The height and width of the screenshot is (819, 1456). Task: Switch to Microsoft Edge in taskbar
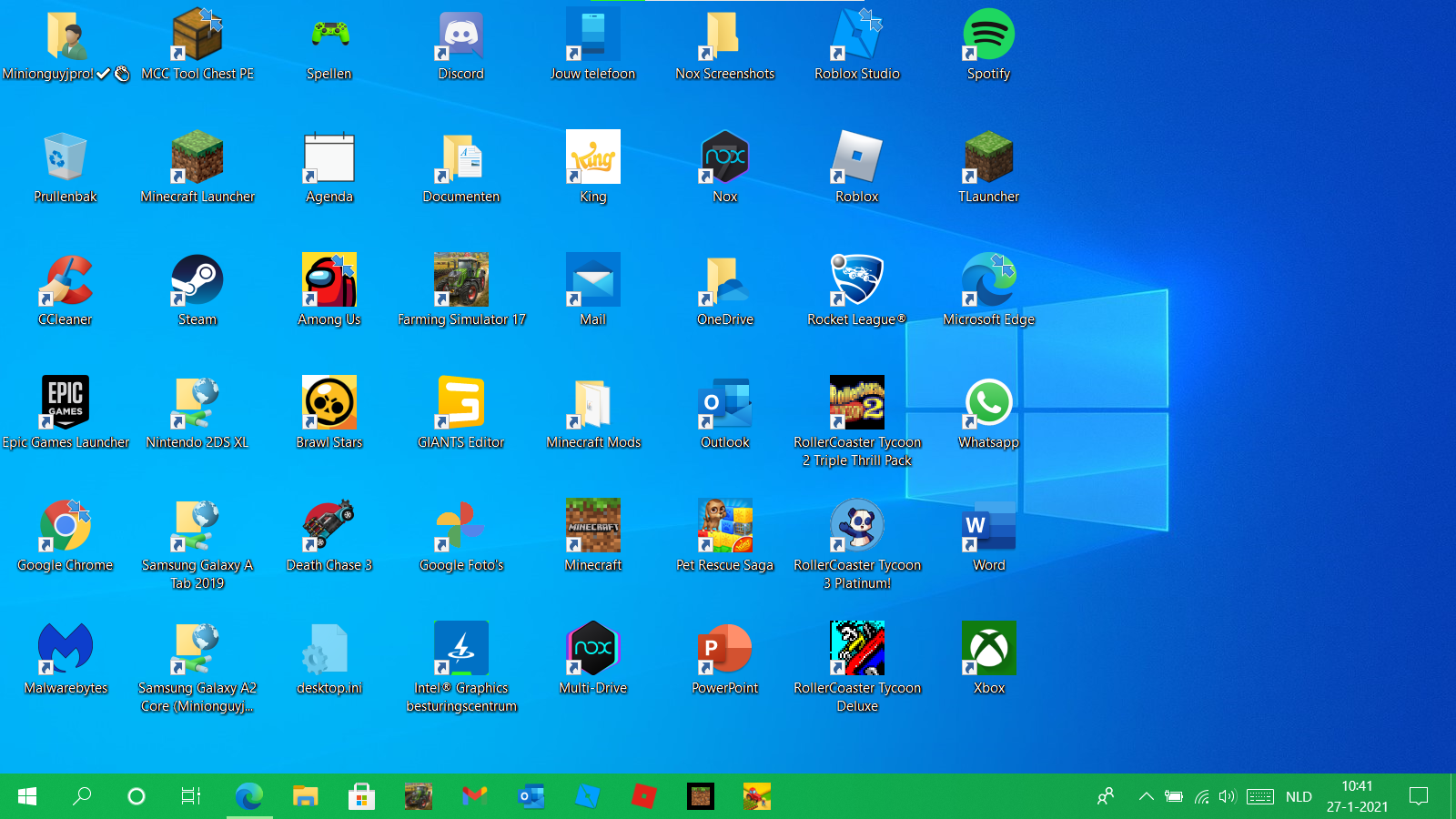tap(249, 796)
